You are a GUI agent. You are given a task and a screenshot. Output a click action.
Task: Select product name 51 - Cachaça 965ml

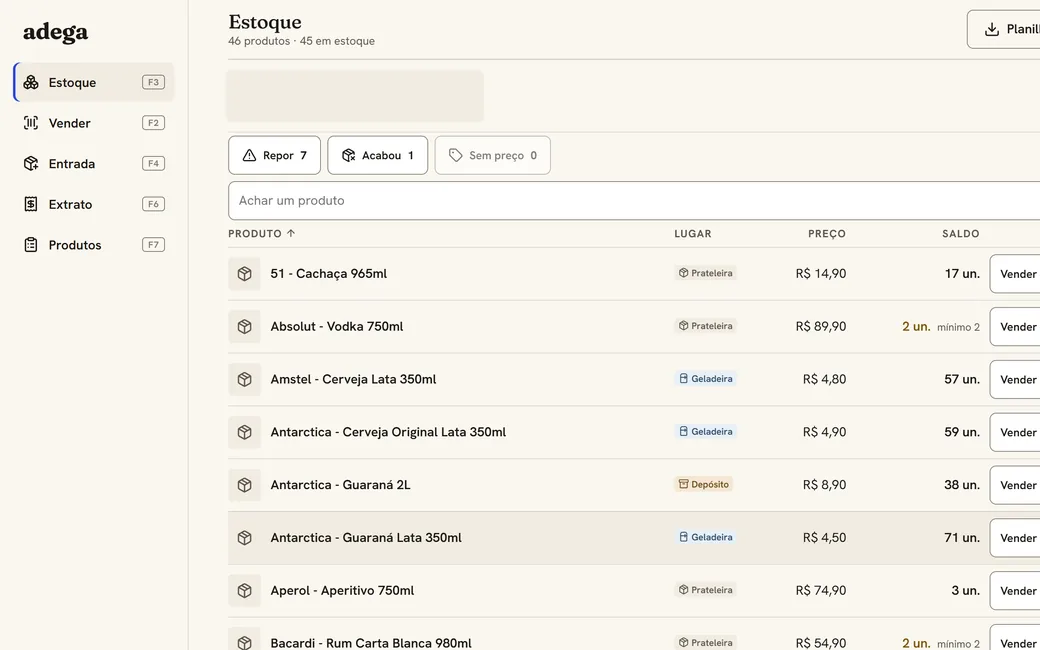point(328,273)
